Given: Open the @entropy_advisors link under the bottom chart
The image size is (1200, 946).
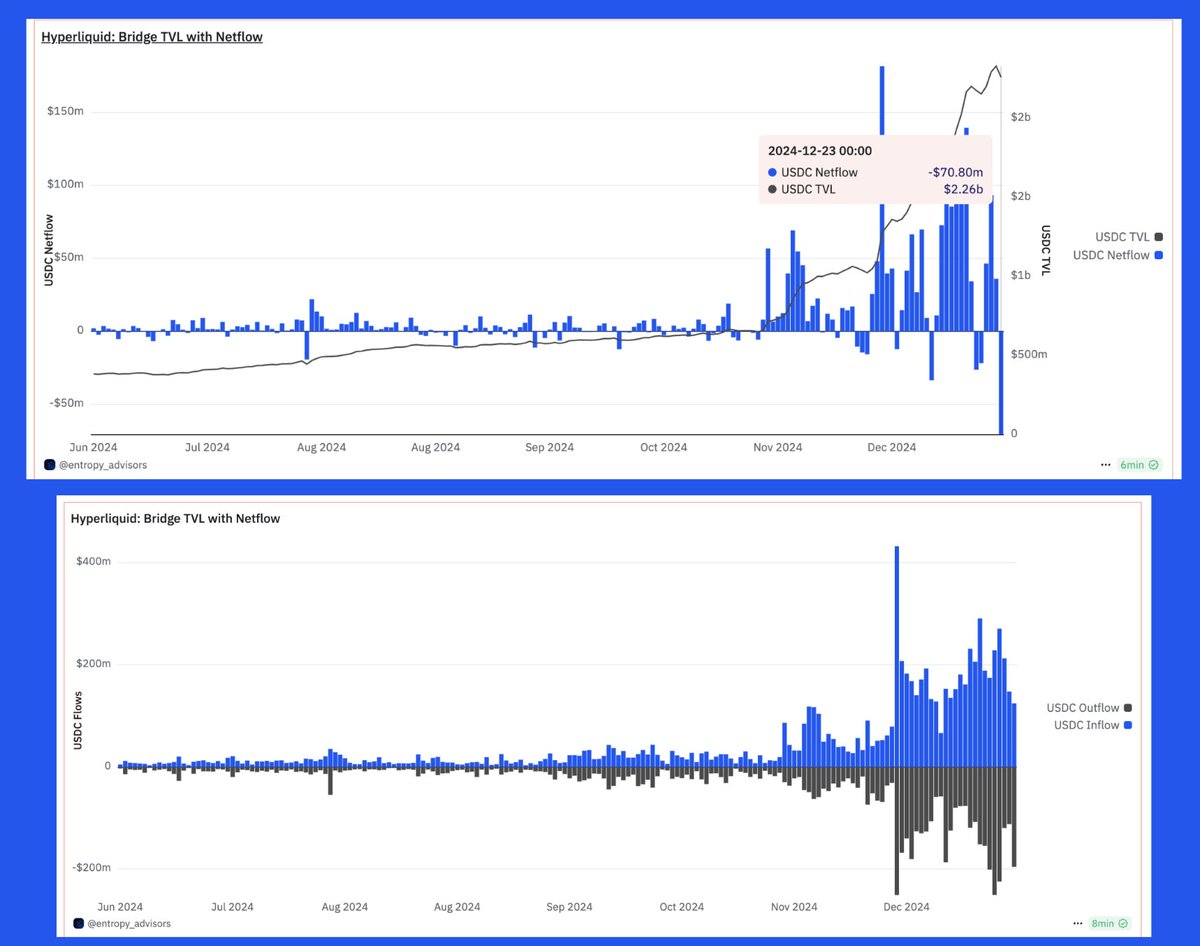Looking at the screenshot, I should (128, 923).
